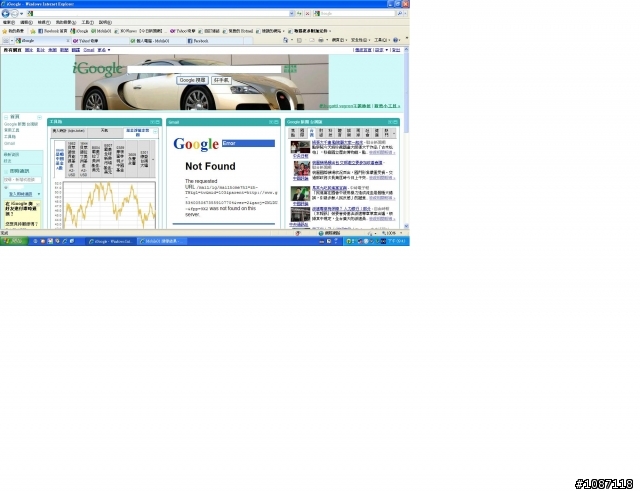Viewport: 640px width, 492px height.
Task: Expand the address bar history dropdown
Action: point(292,13)
